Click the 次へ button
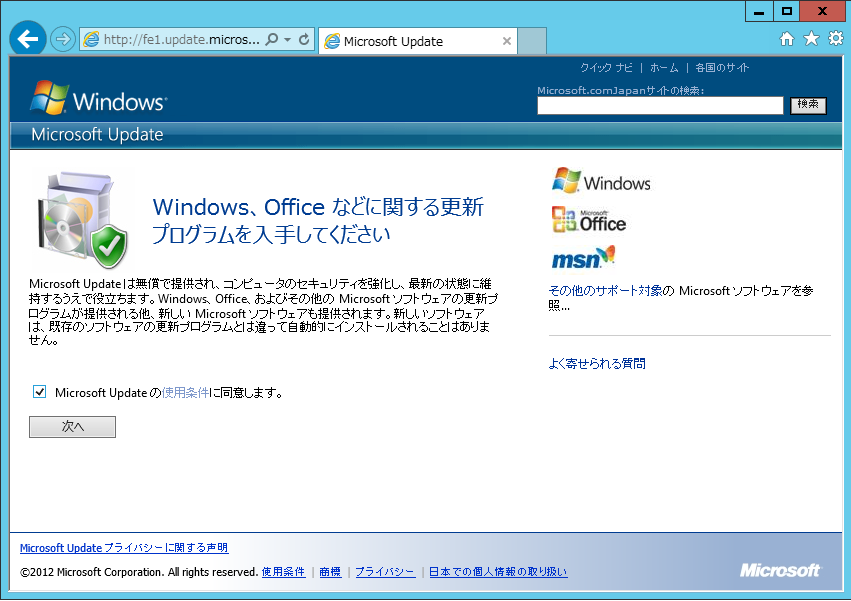851x601 pixels. pyautogui.click(x=72, y=427)
